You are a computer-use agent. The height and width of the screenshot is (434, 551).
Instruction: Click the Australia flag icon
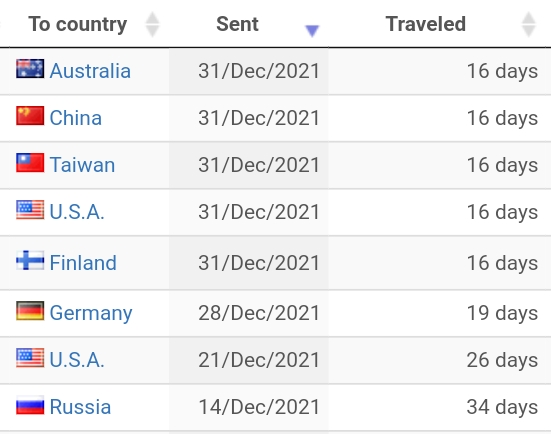(x=30, y=69)
